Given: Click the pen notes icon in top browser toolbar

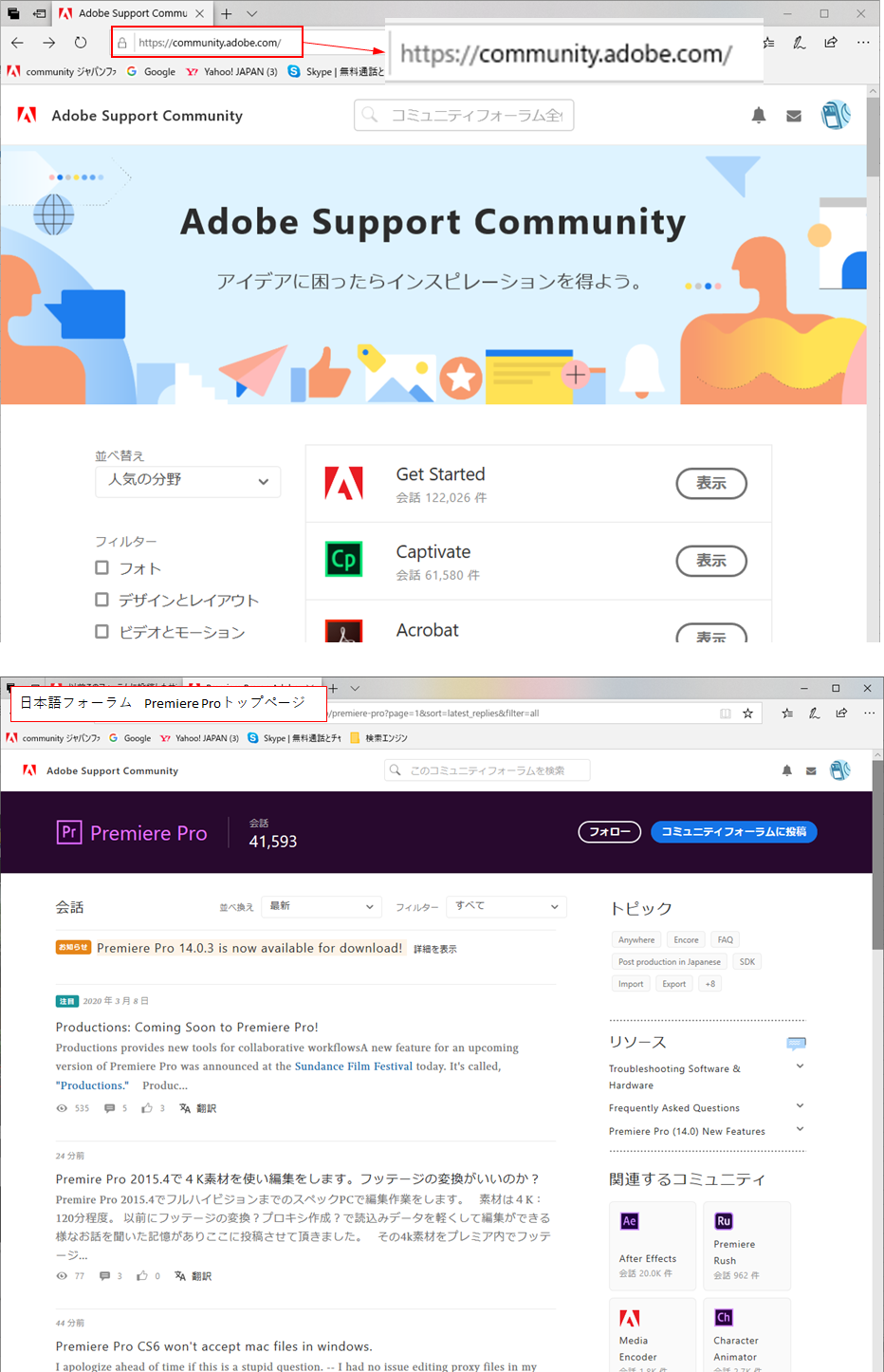Looking at the screenshot, I should pos(800,43).
